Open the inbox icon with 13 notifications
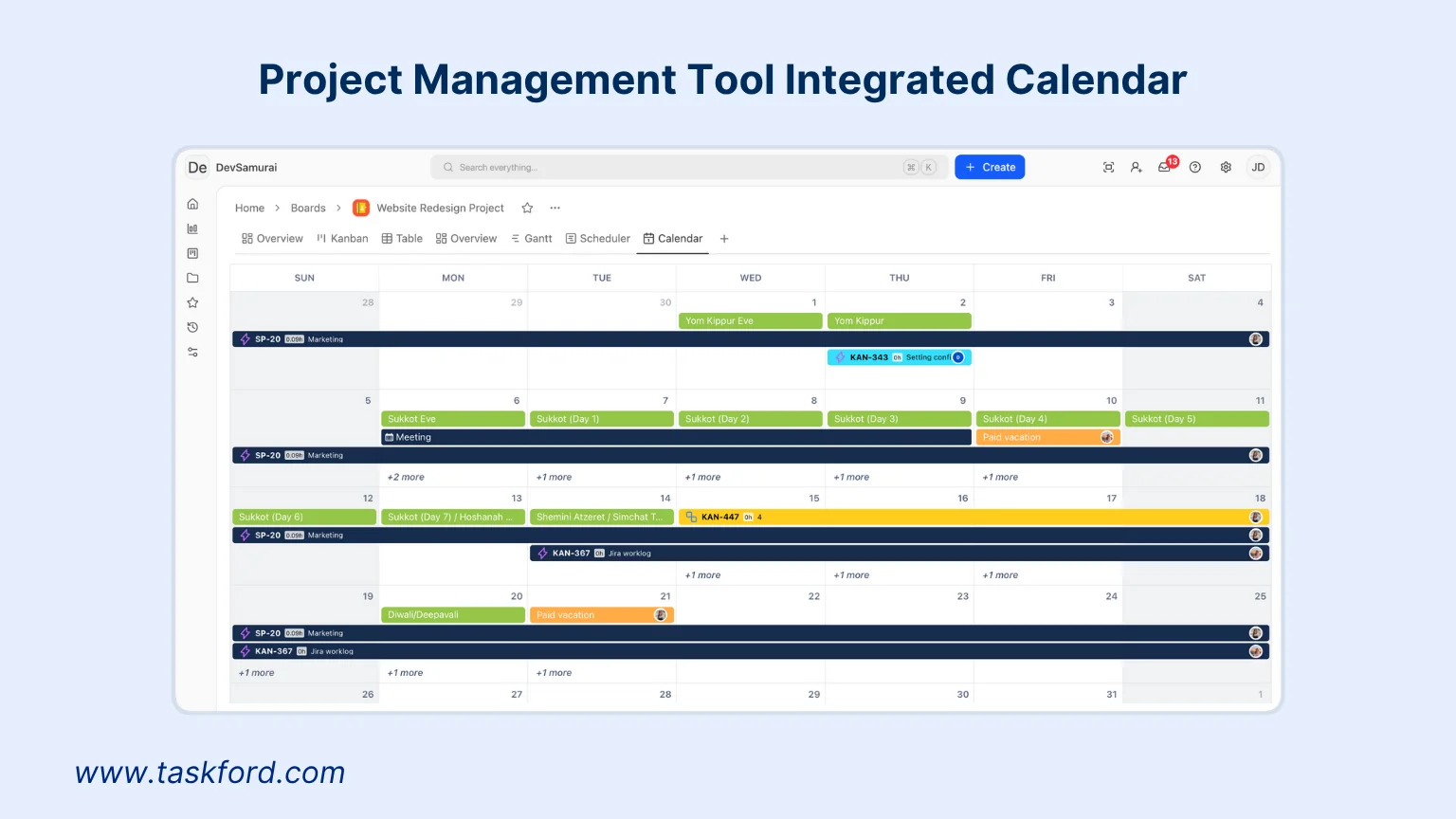Viewport: 1456px width, 819px height. [1164, 167]
